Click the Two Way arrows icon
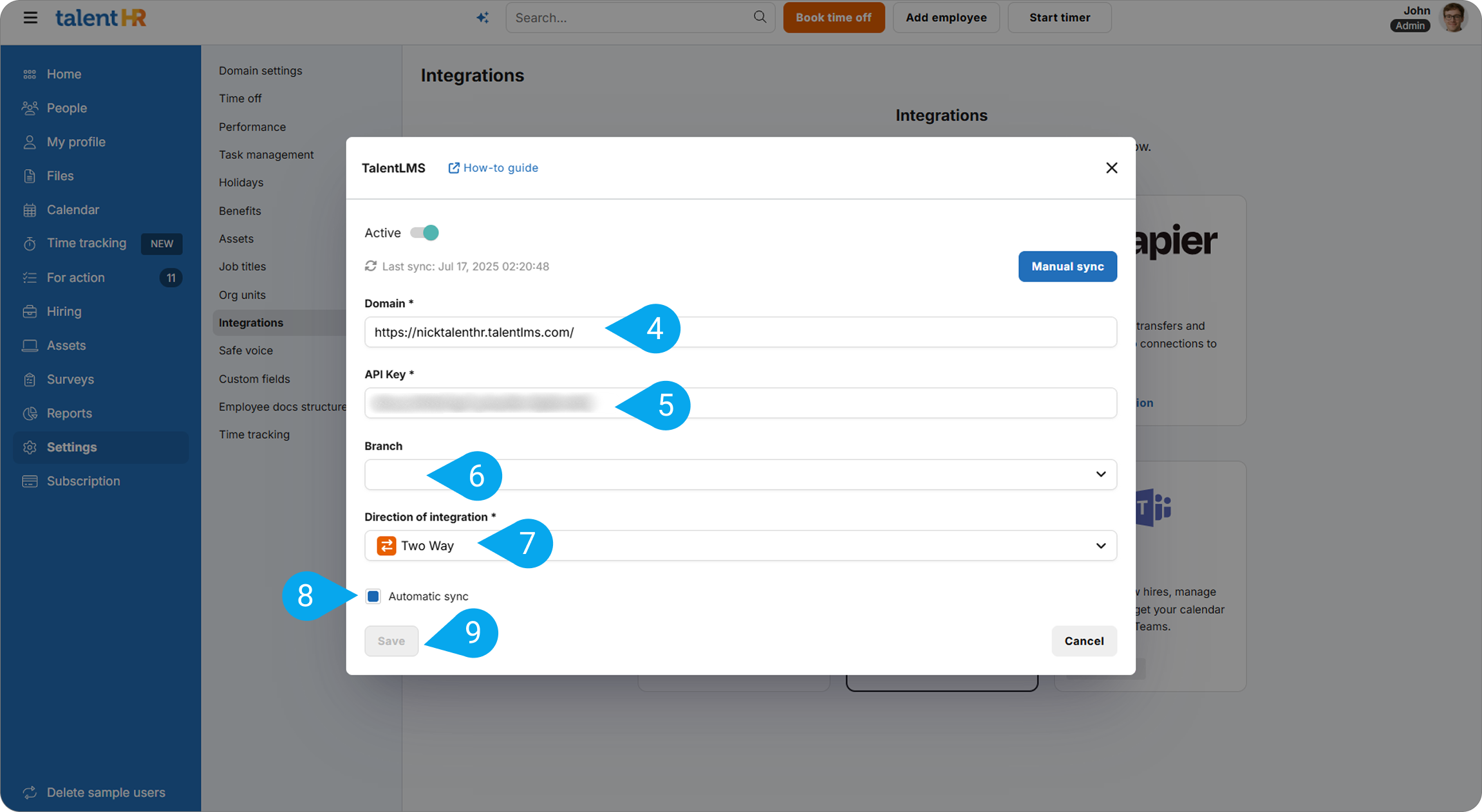 click(386, 546)
